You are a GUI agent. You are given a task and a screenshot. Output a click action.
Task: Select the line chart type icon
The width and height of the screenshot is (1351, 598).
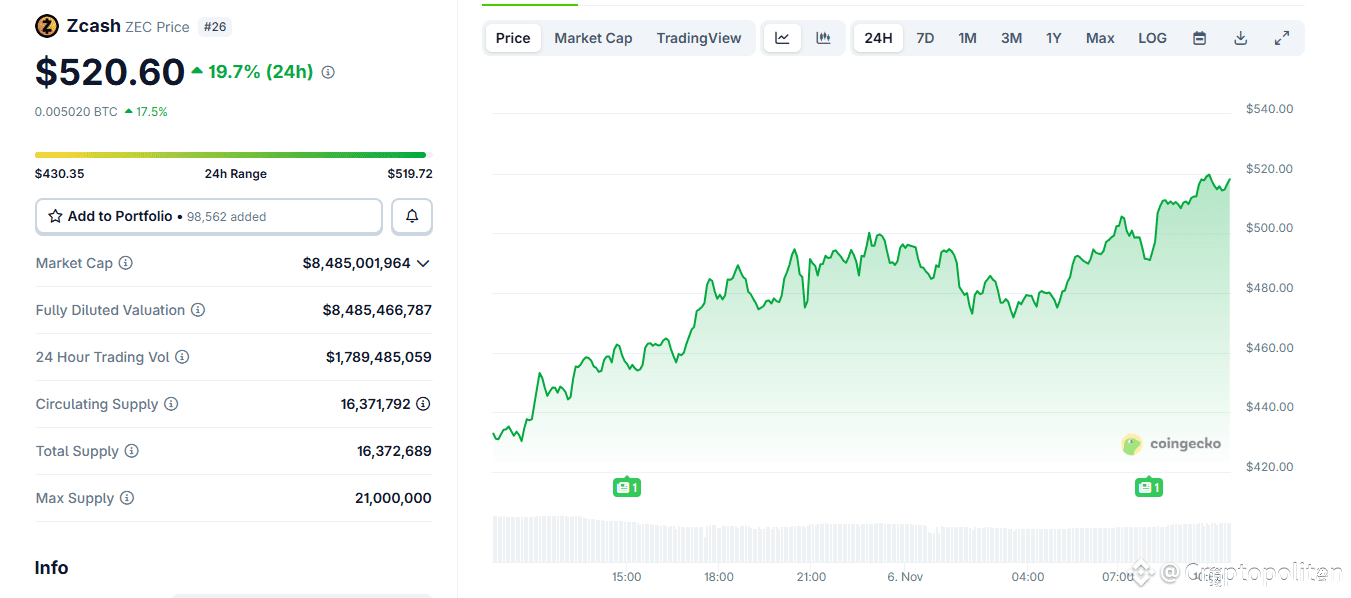781,37
